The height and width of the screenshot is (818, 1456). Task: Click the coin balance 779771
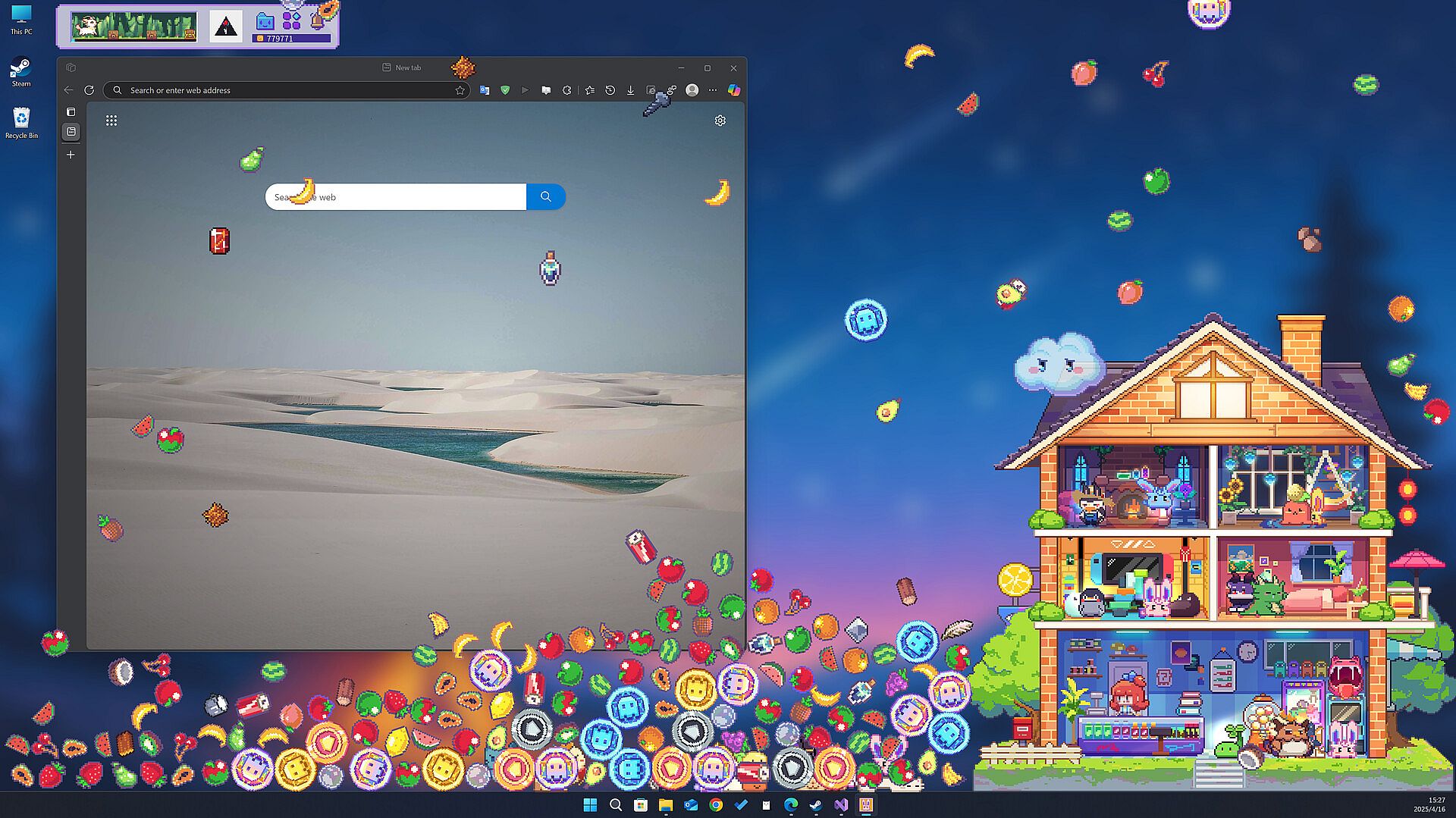pyautogui.click(x=291, y=38)
